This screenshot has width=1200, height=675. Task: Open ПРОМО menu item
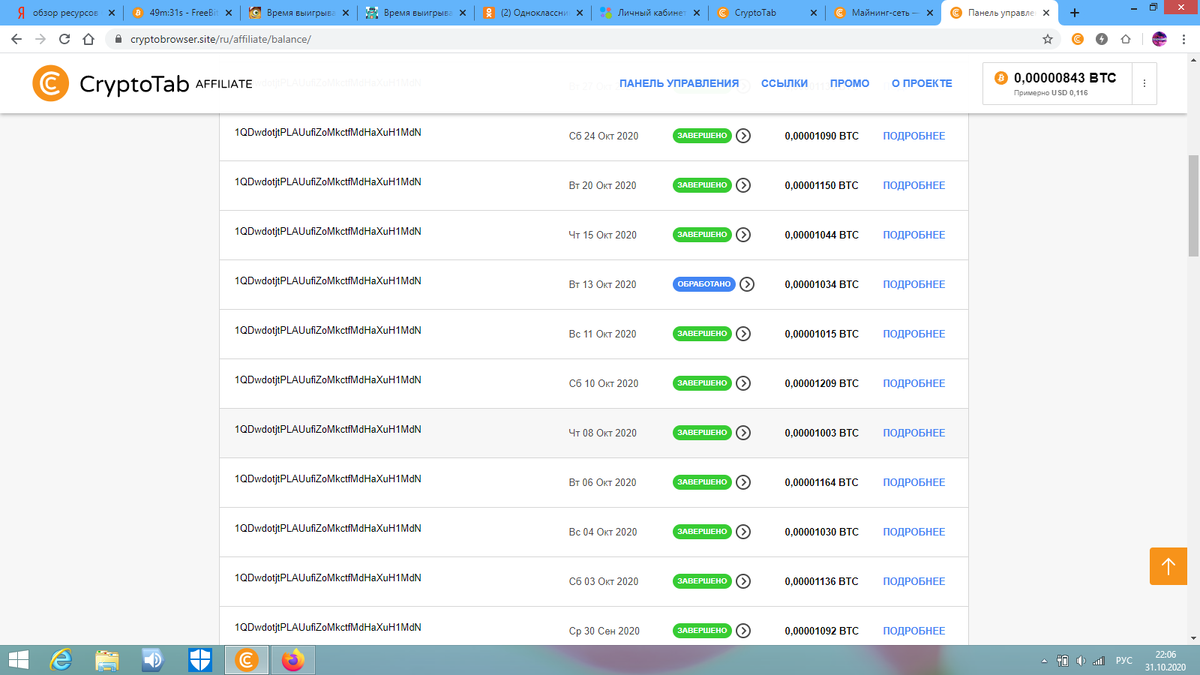tap(850, 84)
